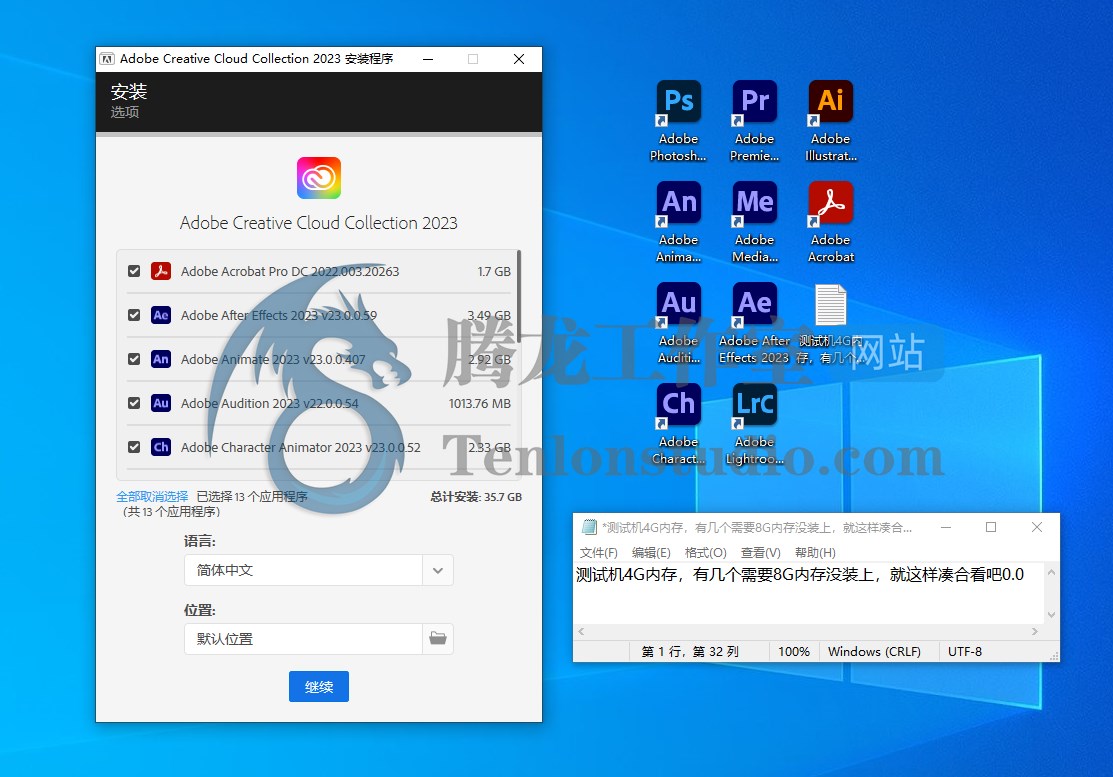1113x777 pixels.
Task: Minimize the Adobe installer window
Action: click(x=428, y=59)
